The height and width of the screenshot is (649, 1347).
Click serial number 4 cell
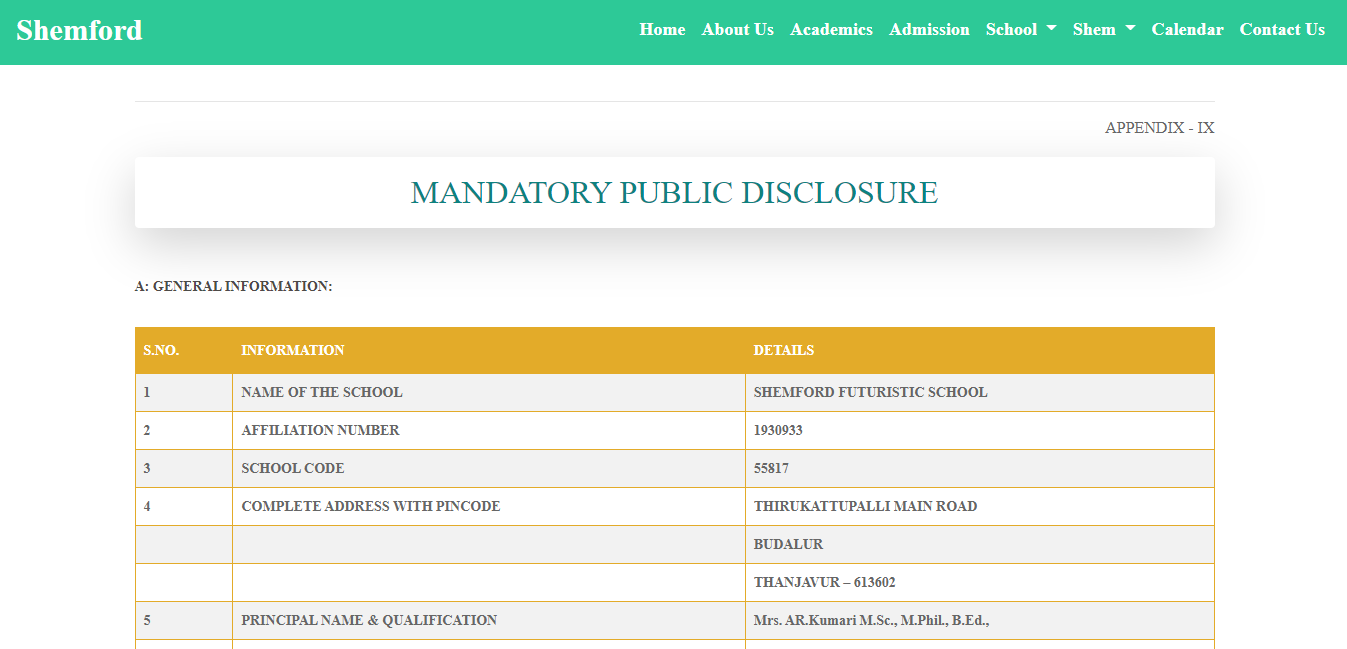[184, 506]
